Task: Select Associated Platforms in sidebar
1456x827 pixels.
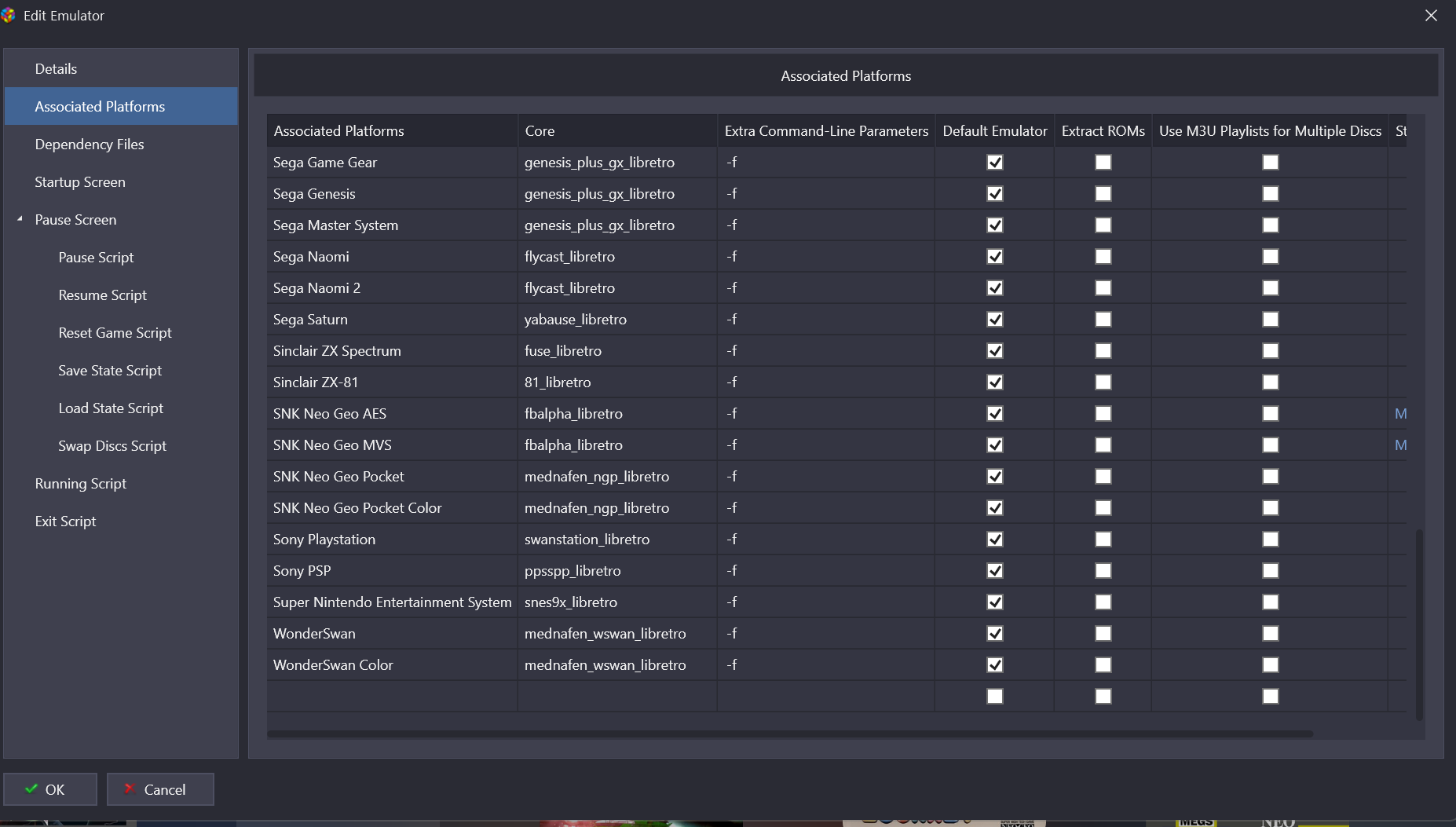Action: [x=121, y=106]
